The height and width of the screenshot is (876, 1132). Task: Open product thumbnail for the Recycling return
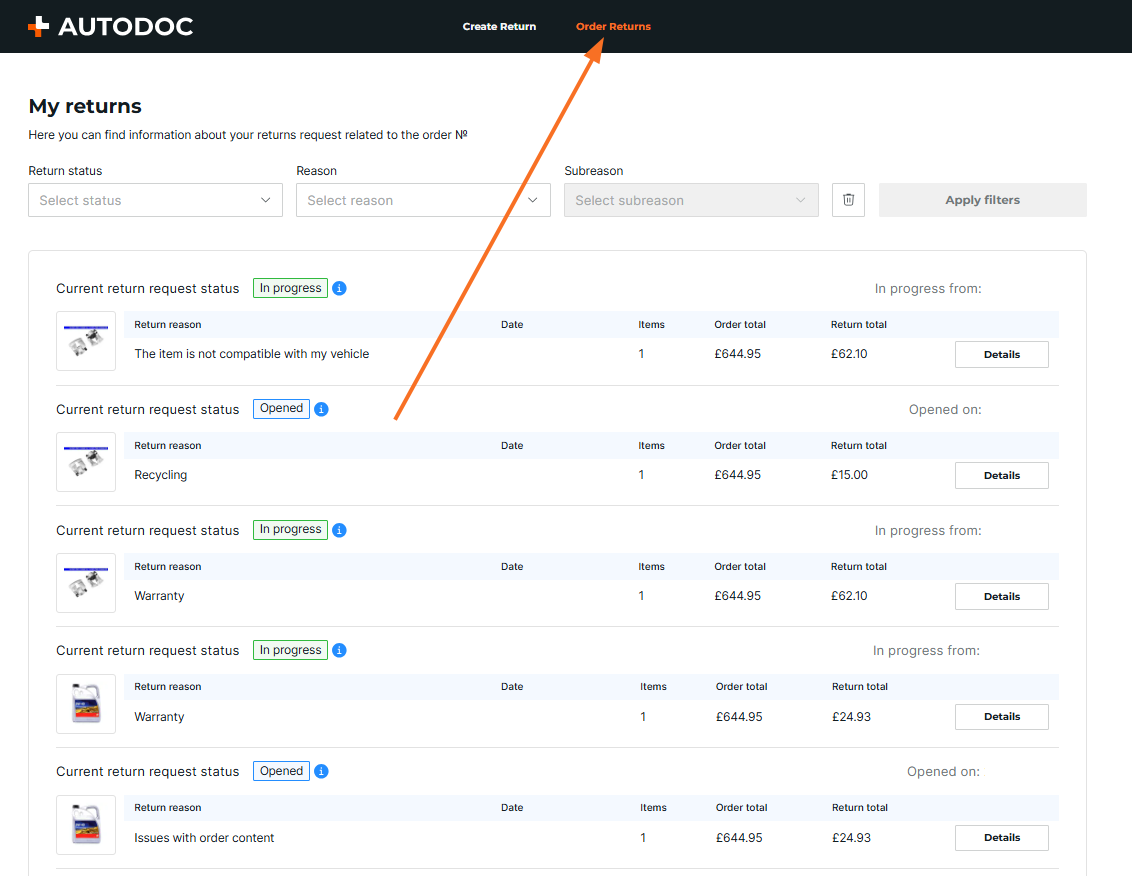[86, 462]
